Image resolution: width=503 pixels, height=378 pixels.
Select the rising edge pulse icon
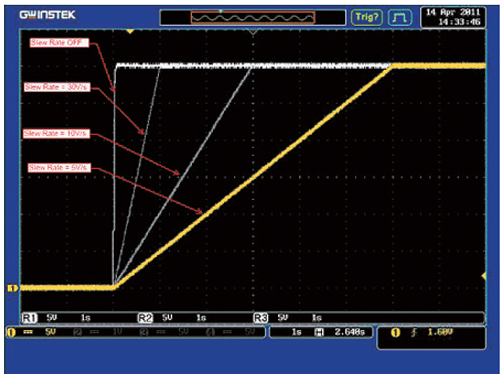[400, 17]
